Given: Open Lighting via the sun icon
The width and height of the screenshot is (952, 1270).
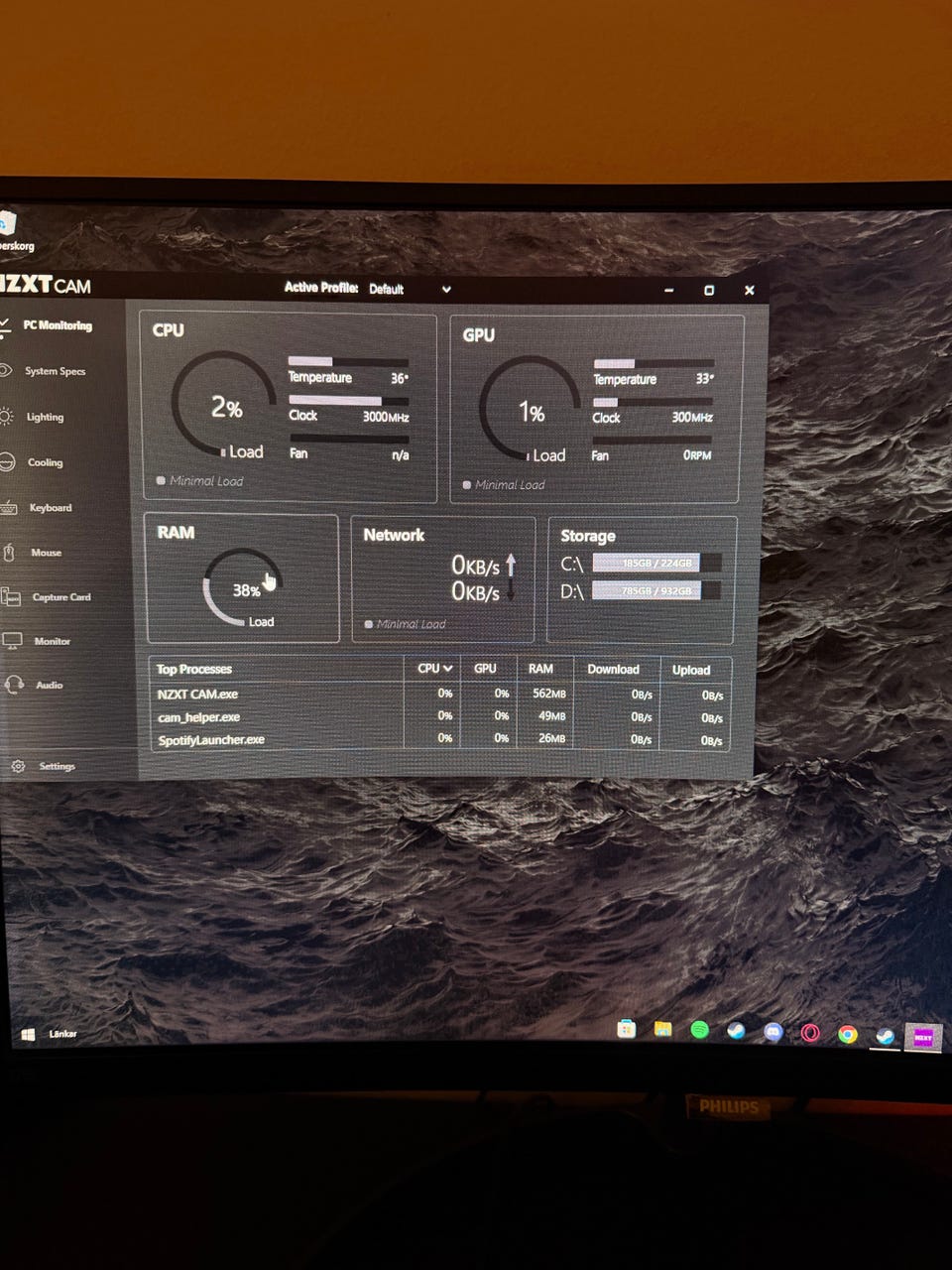Looking at the screenshot, I should (7, 416).
